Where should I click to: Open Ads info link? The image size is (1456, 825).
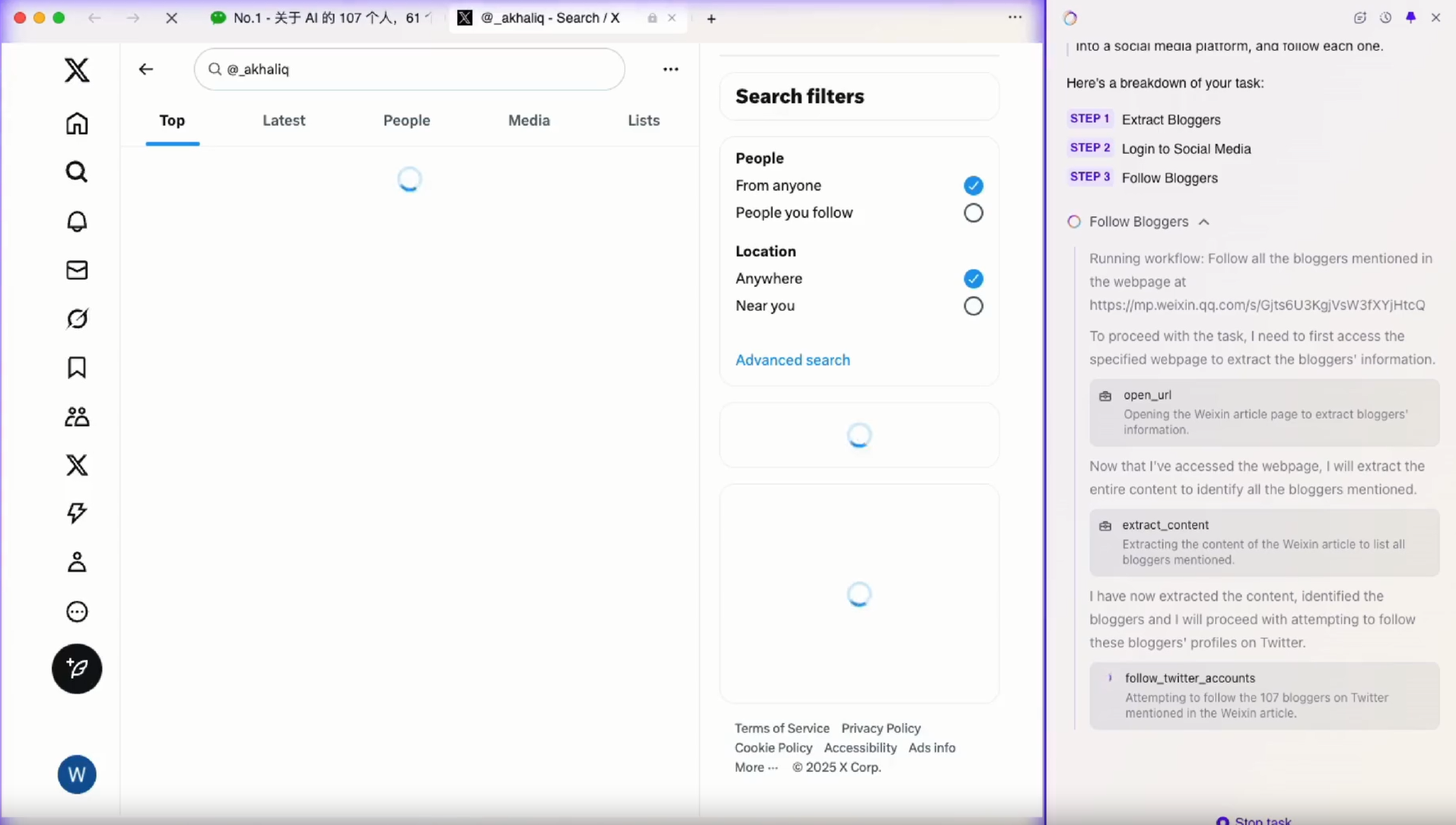point(932,748)
